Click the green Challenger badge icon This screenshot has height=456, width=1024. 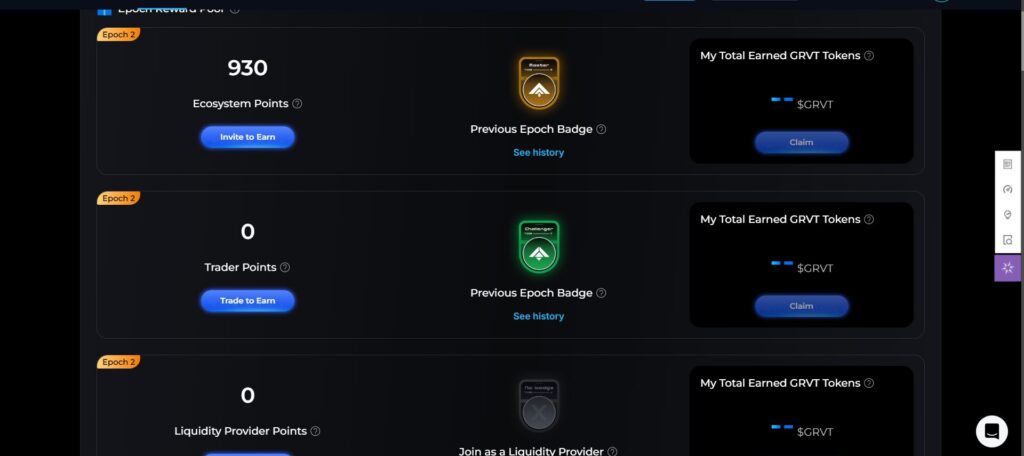coord(539,247)
